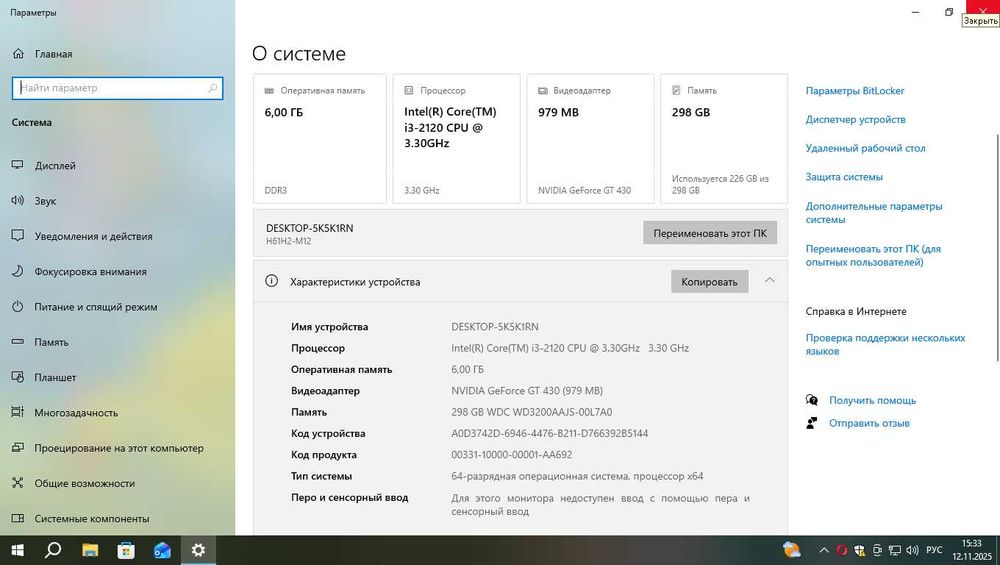Click the Windows Security shield tray icon
Screen dimensions: 1000x565
[859, 550]
